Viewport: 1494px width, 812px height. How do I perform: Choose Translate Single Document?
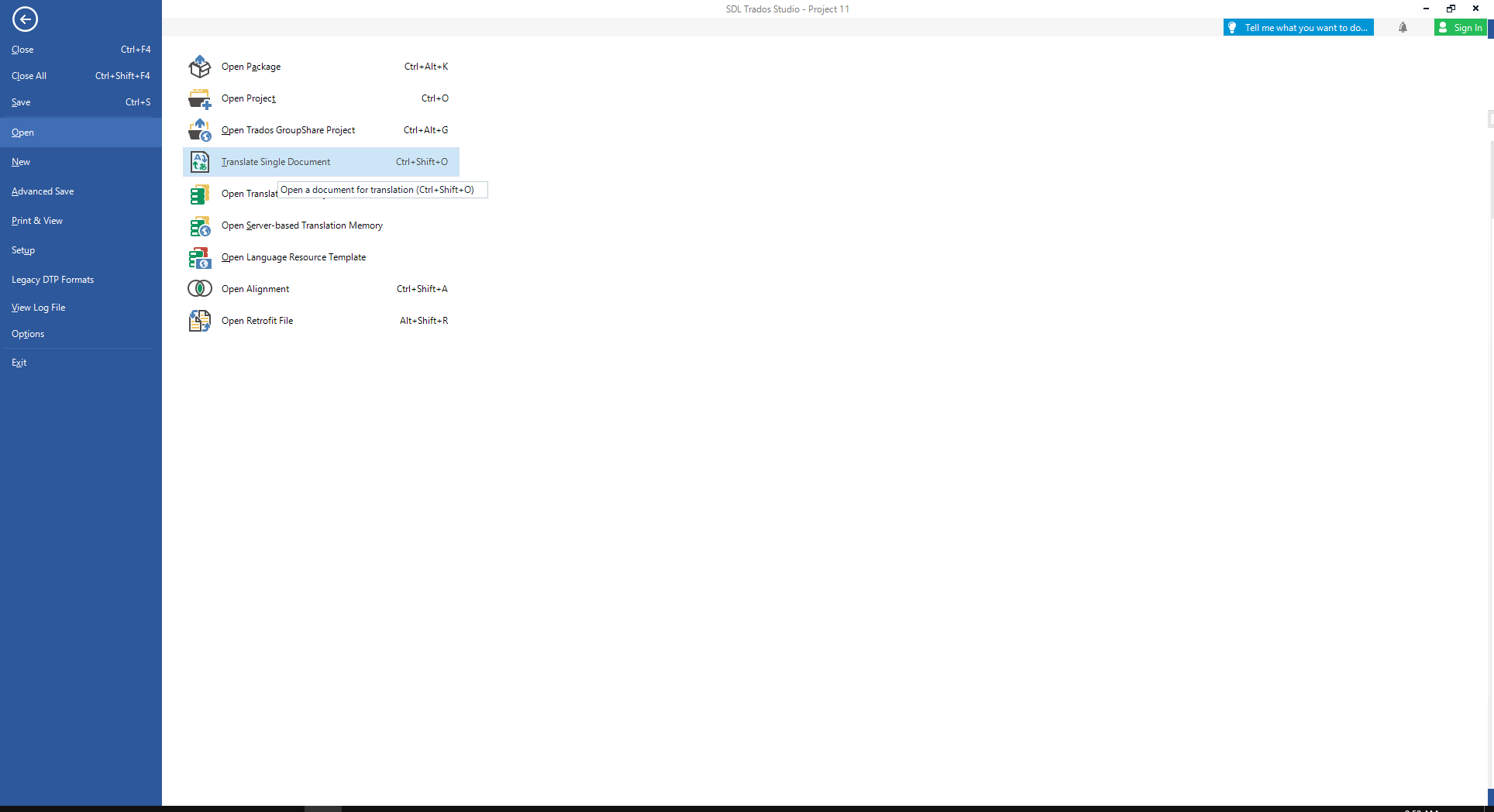click(321, 162)
